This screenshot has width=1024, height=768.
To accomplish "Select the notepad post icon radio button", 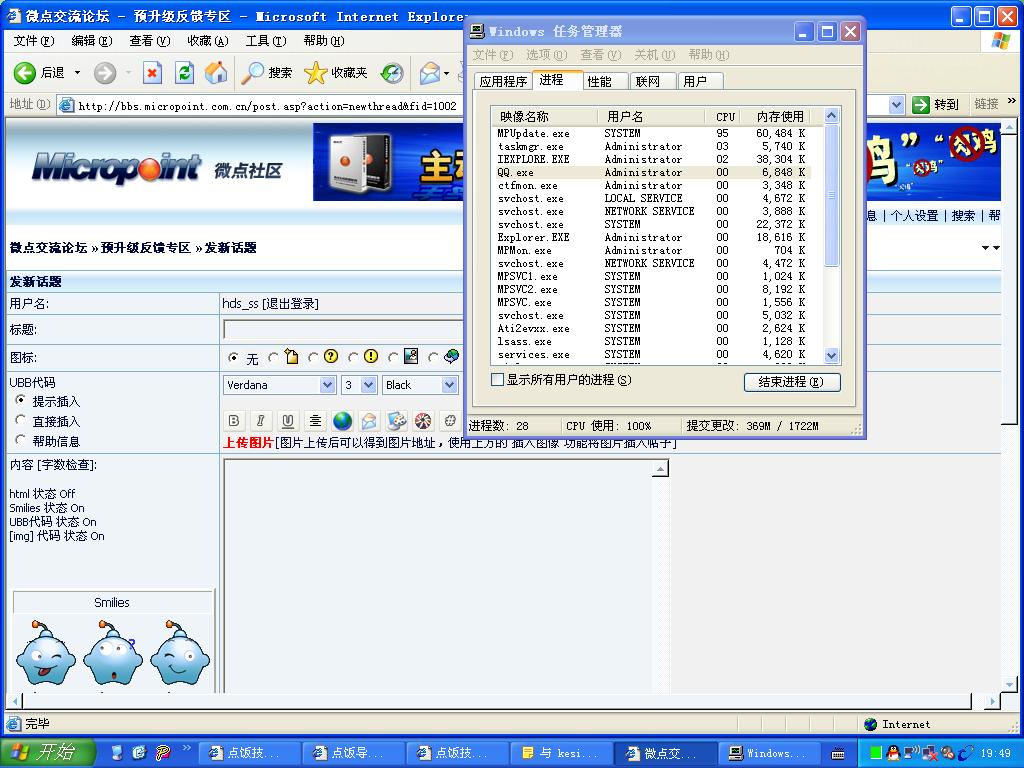I will (273, 357).
